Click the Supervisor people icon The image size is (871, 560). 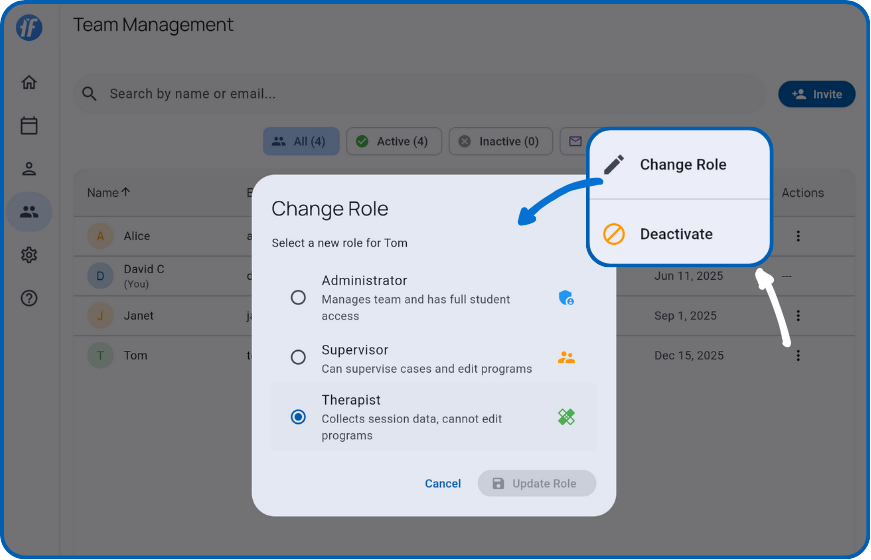point(566,357)
